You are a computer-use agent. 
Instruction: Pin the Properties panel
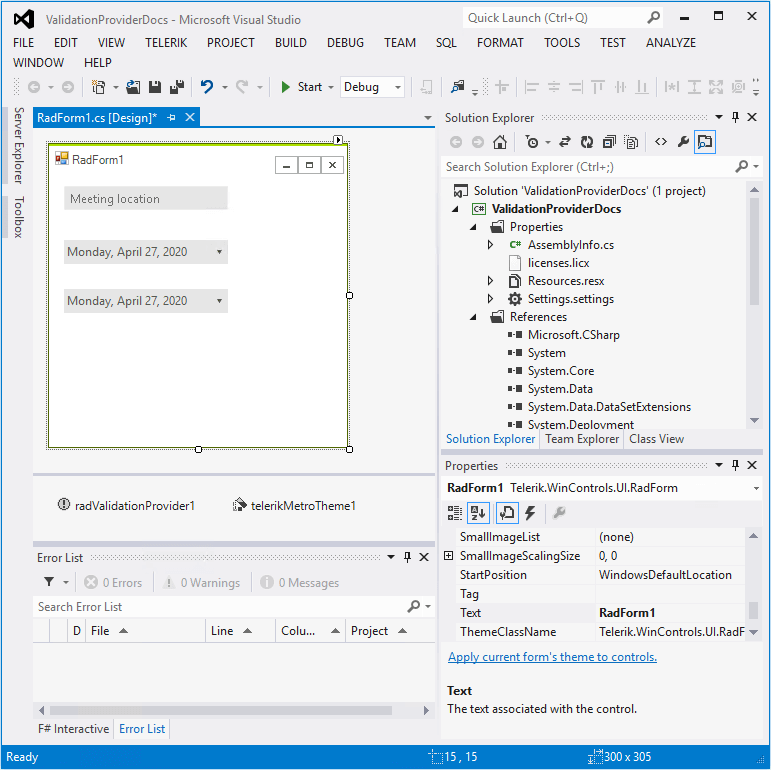(x=735, y=466)
